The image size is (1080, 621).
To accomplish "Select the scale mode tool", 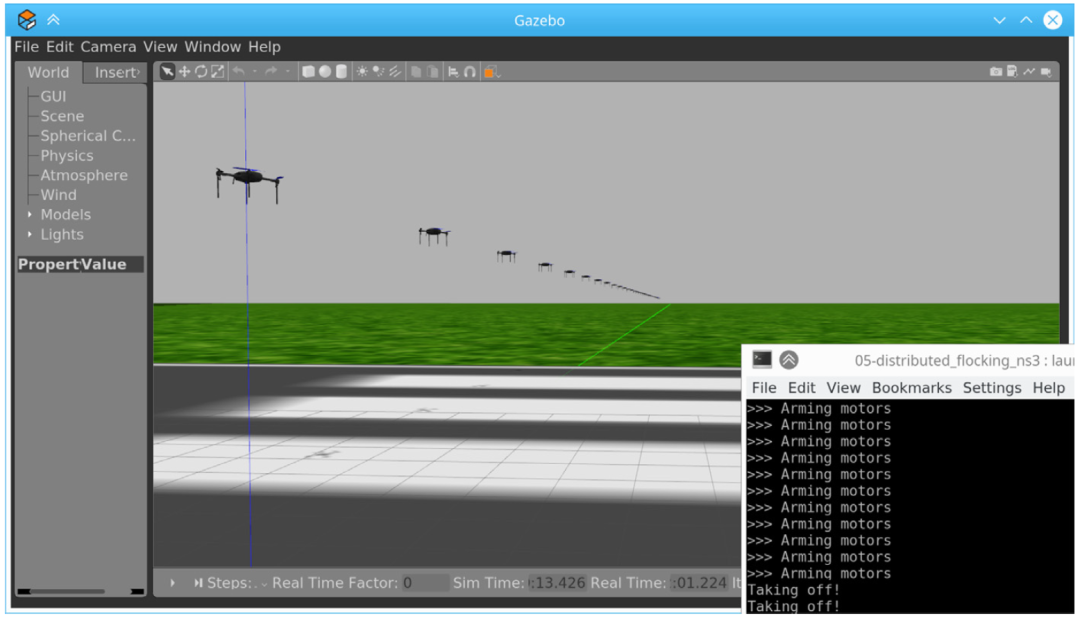I will [217, 72].
